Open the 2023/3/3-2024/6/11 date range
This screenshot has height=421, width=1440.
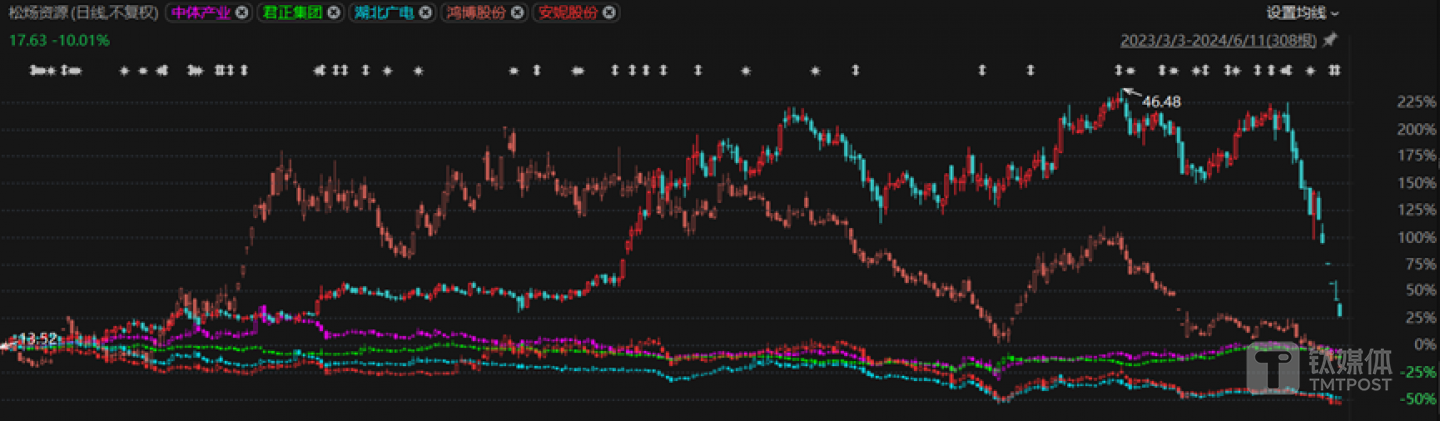click(1218, 41)
